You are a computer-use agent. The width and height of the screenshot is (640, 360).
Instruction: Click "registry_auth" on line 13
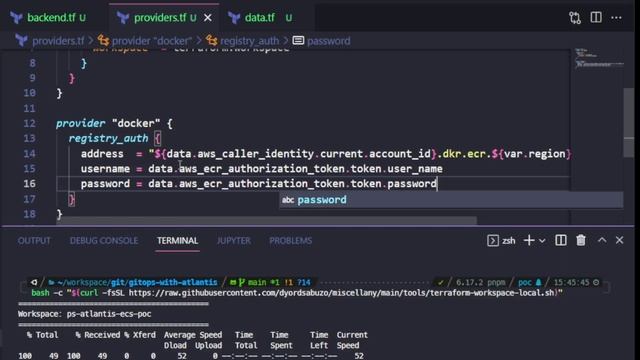click(x=108, y=138)
